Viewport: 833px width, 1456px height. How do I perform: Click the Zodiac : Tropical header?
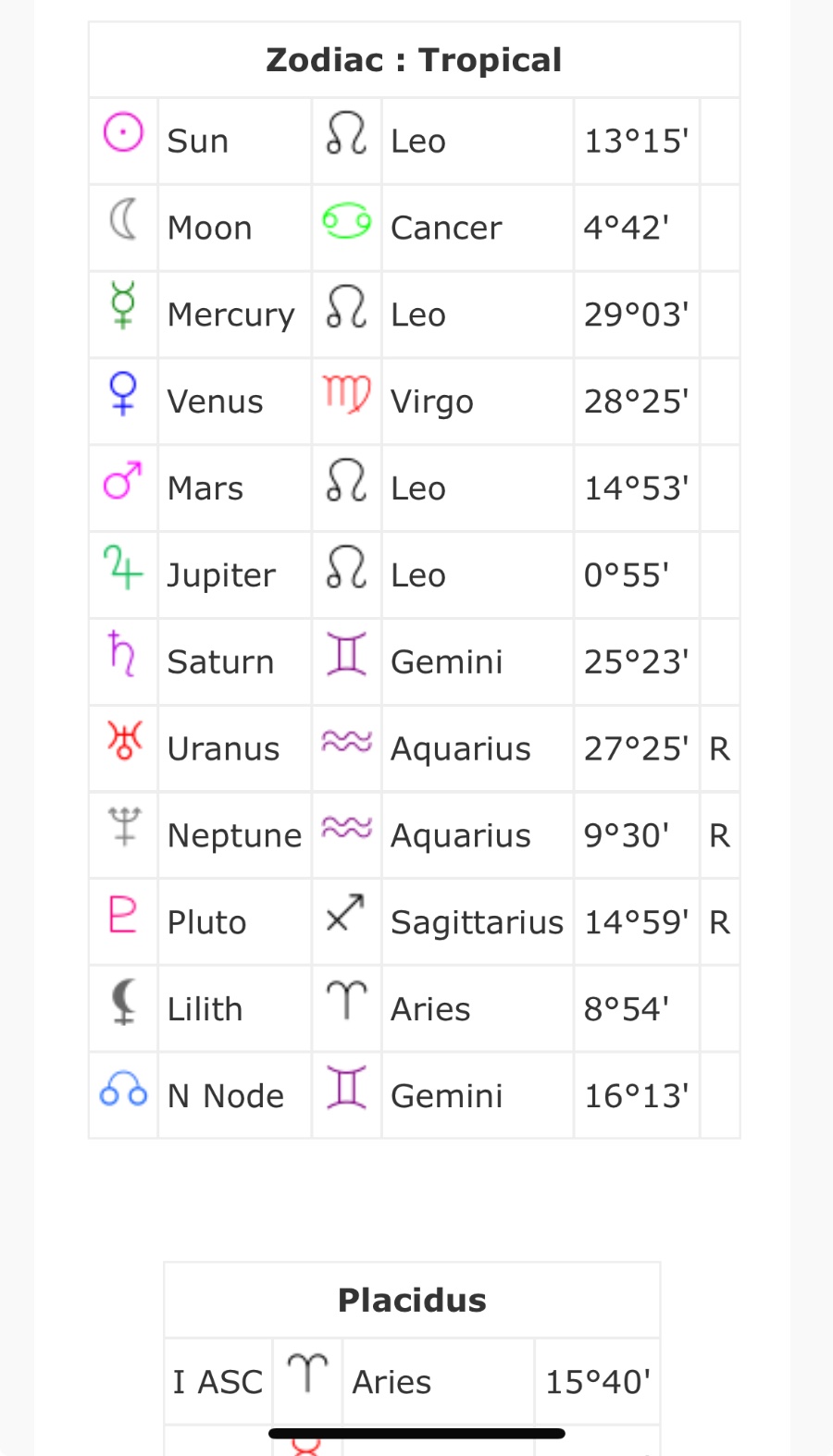pyautogui.click(x=414, y=60)
